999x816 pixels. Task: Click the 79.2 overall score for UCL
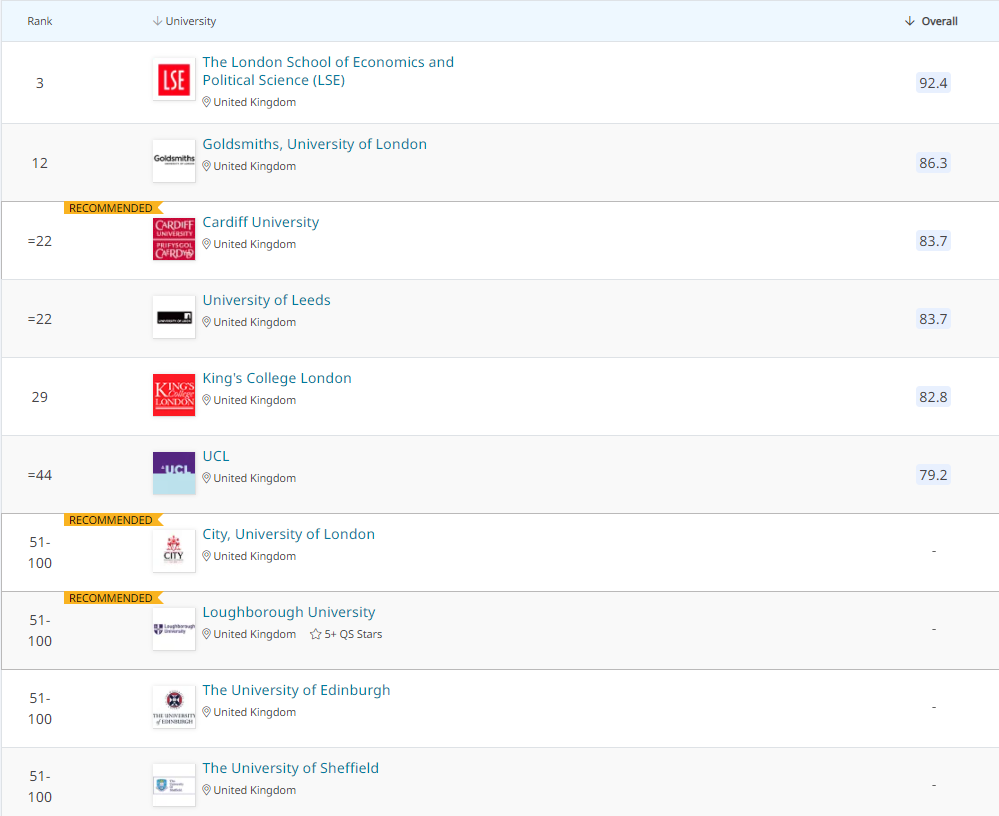coord(933,475)
